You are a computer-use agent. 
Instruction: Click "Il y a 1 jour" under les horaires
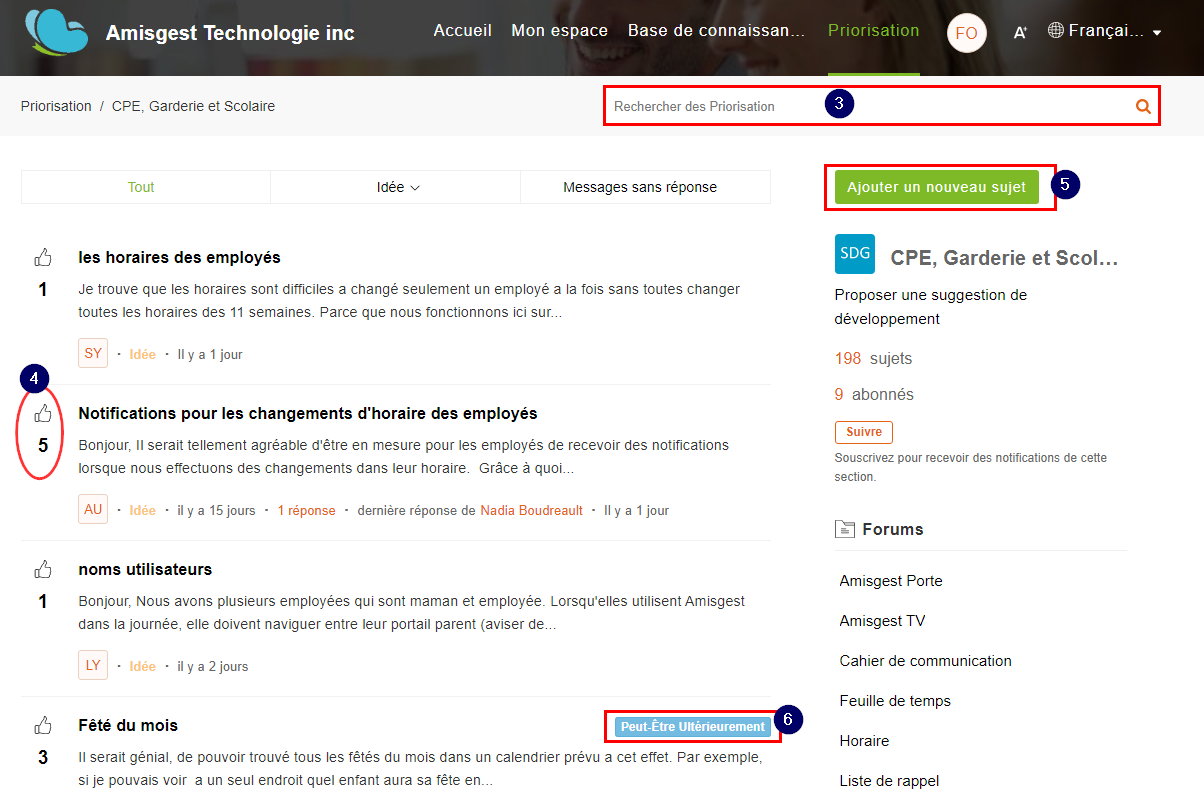point(210,354)
